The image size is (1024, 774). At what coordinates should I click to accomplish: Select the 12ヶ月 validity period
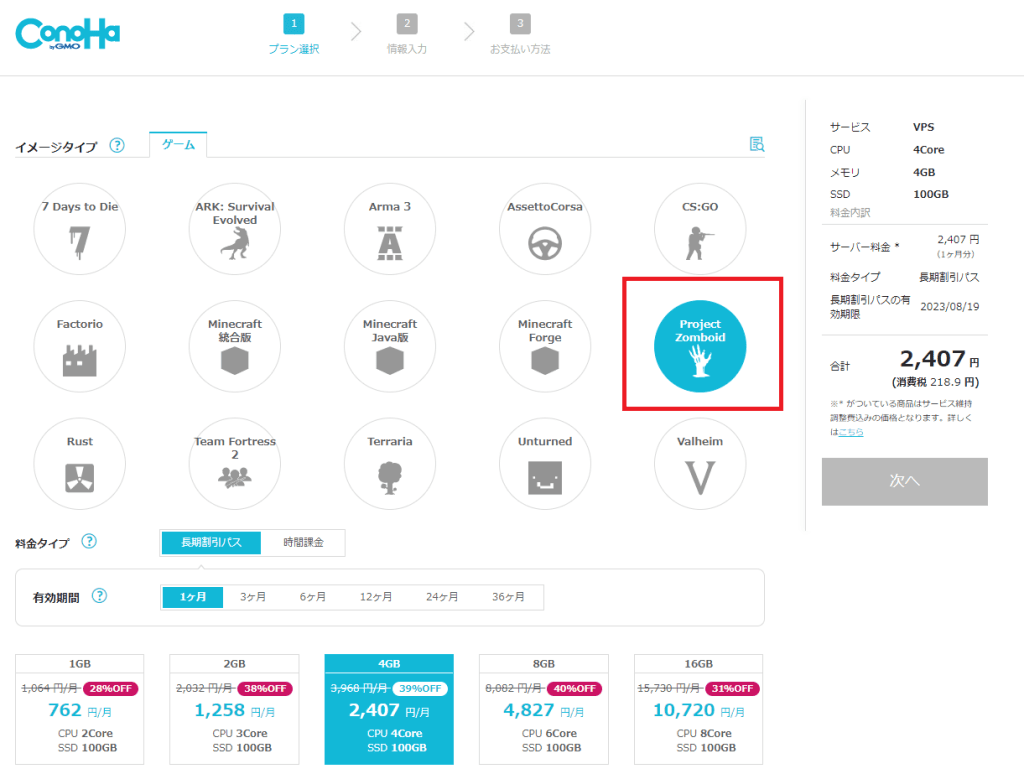[x=376, y=597]
